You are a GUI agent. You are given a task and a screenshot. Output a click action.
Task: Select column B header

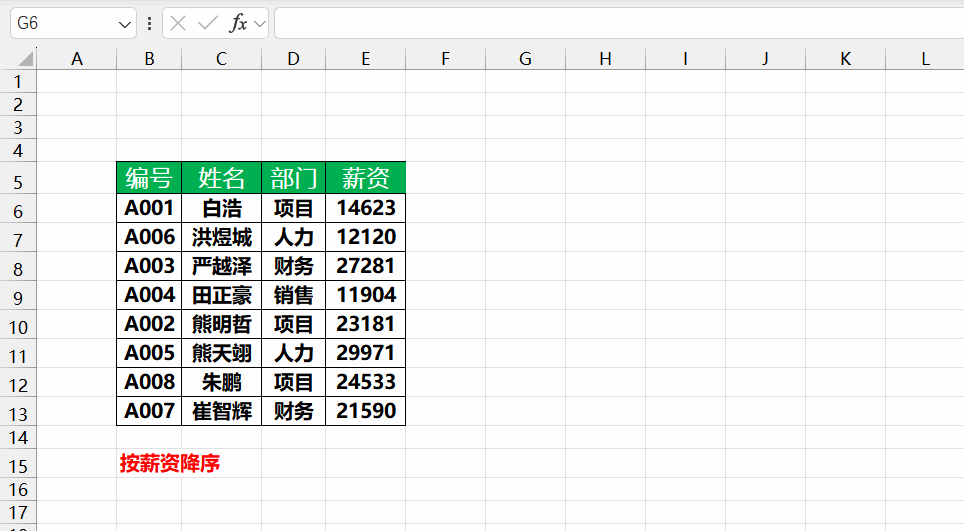tap(149, 59)
